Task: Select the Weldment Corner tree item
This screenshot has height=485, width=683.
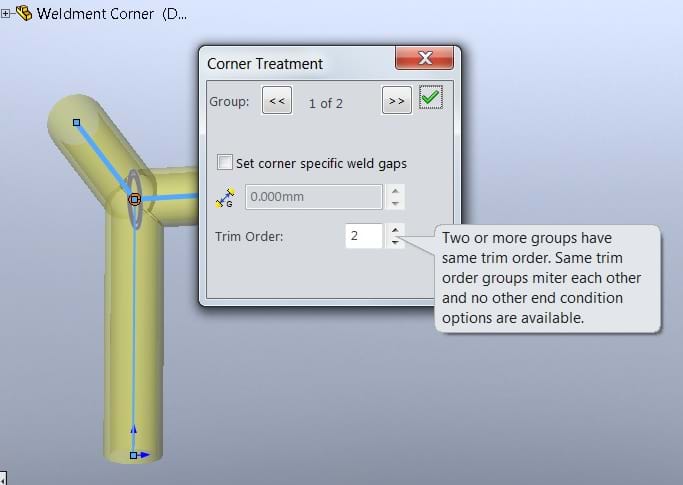Action: tap(110, 14)
